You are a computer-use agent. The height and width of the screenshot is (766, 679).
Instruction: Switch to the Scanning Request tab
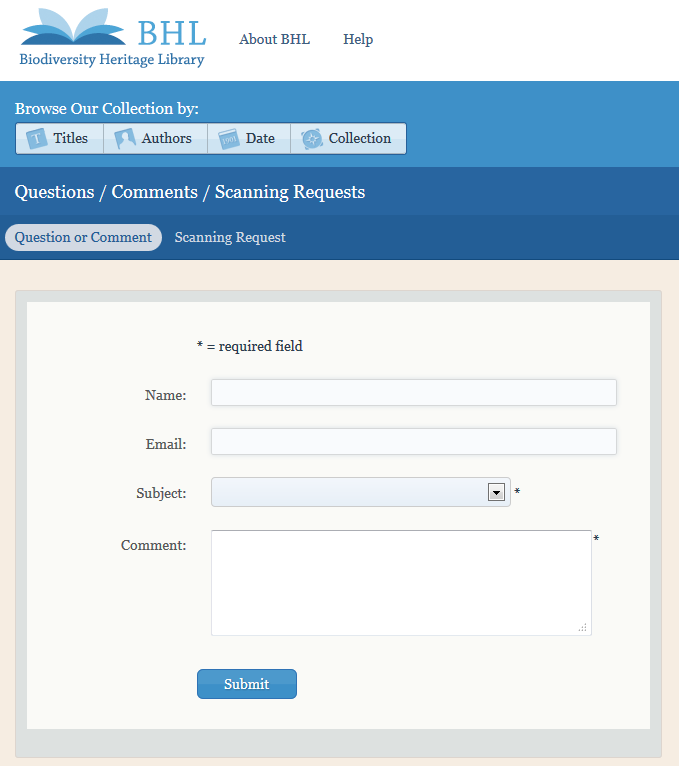coord(230,238)
